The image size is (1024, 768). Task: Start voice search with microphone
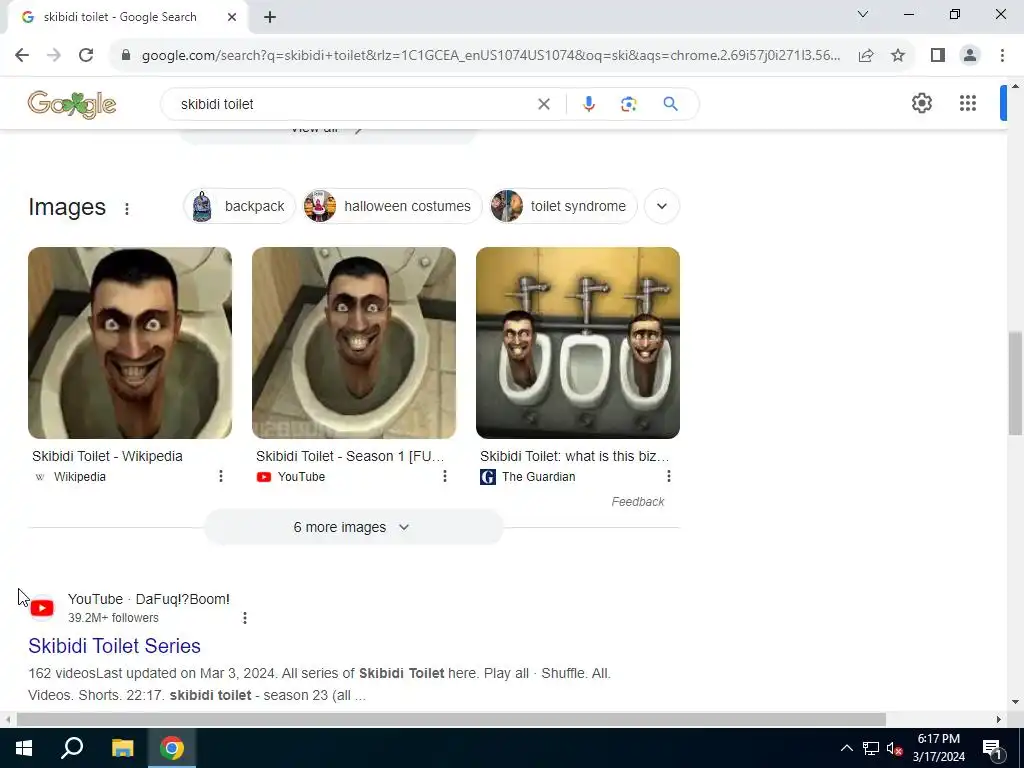588,104
